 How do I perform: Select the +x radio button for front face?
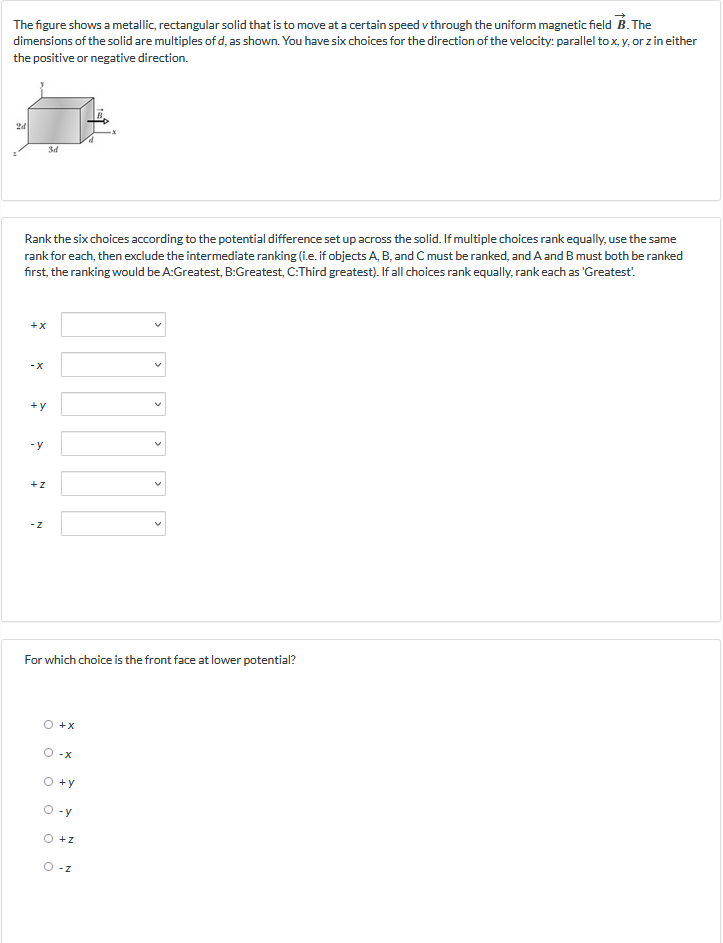click(x=49, y=725)
